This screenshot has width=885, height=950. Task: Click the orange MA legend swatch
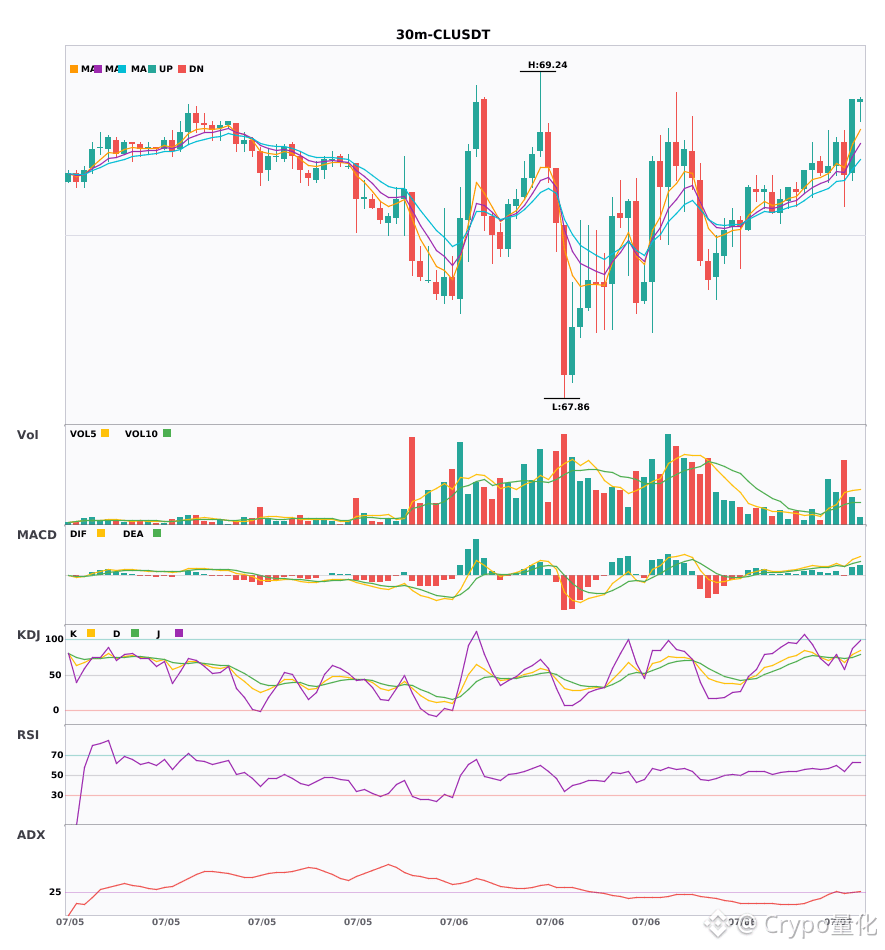point(74,69)
